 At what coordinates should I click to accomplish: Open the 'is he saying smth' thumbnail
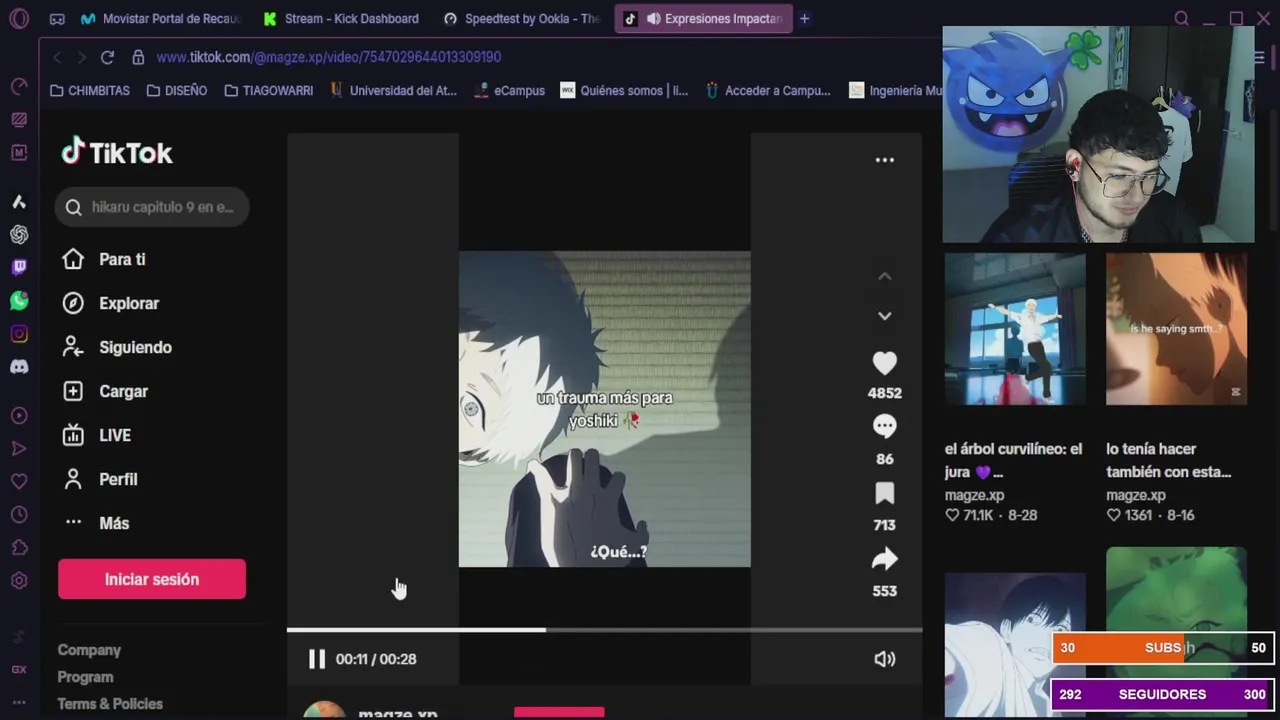coord(1176,329)
